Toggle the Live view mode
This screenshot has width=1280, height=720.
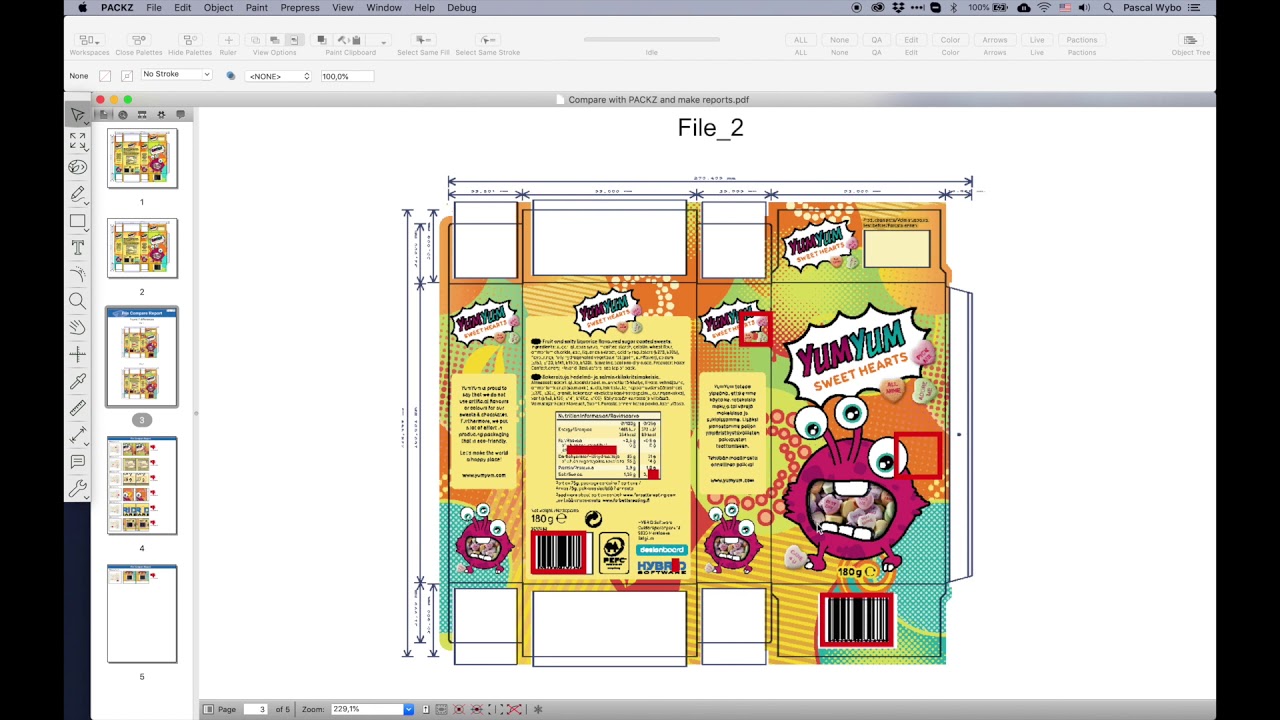coord(1037,40)
